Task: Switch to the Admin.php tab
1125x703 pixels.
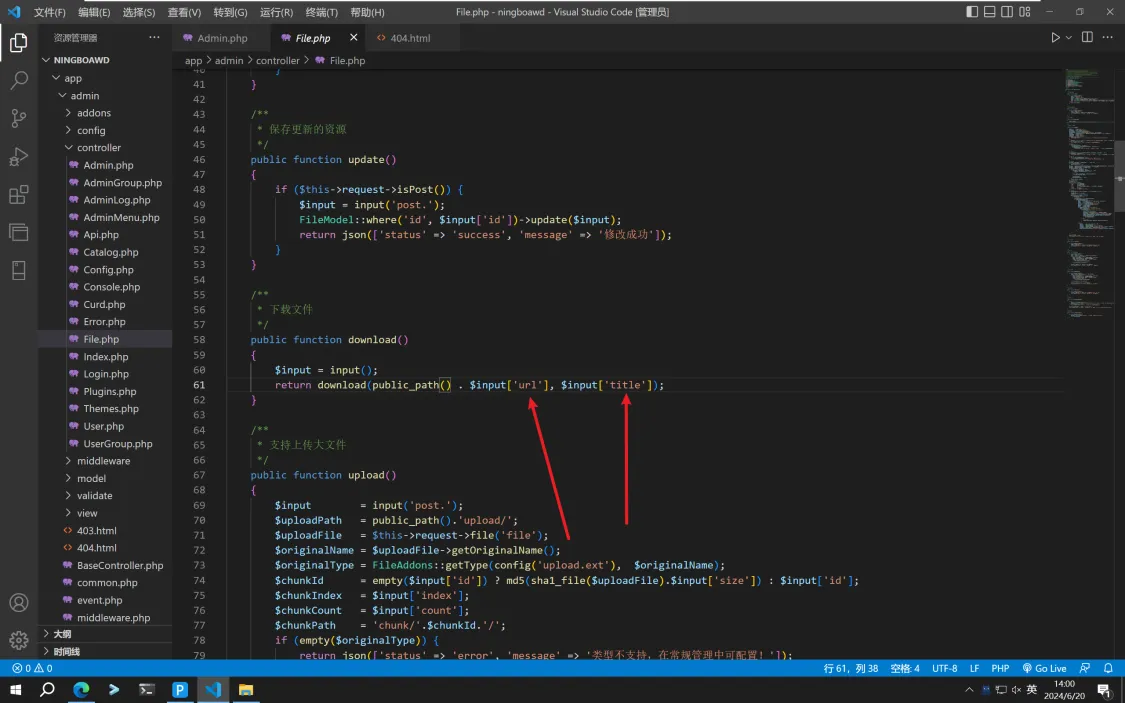Action: pyautogui.click(x=222, y=38)
